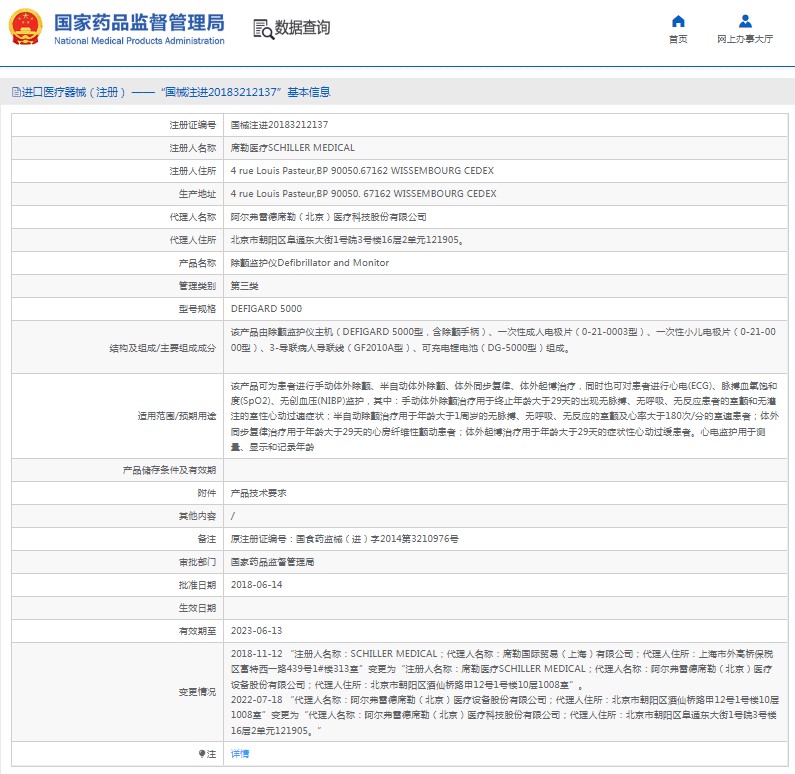Select agent name 阿尔弗雷德席勒 company value
This screenshot has height=774, width=795.
pyautogui.click(x=328, y=217)
